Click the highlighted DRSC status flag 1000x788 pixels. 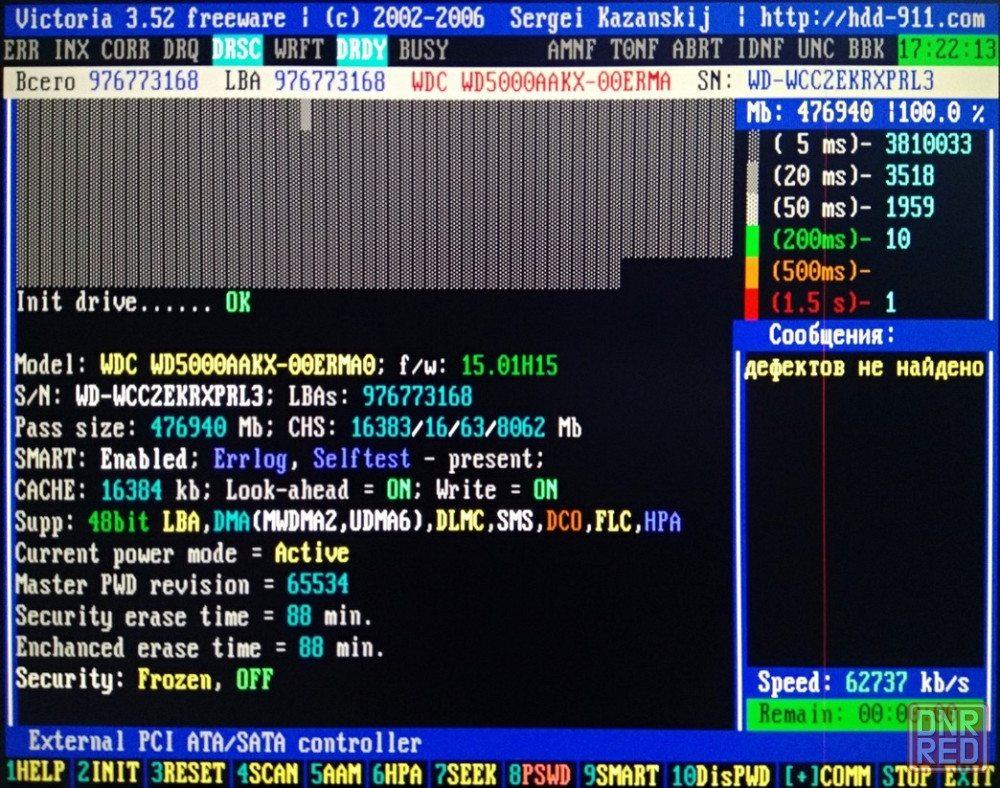pyautogui.click(x=237, y=48)
